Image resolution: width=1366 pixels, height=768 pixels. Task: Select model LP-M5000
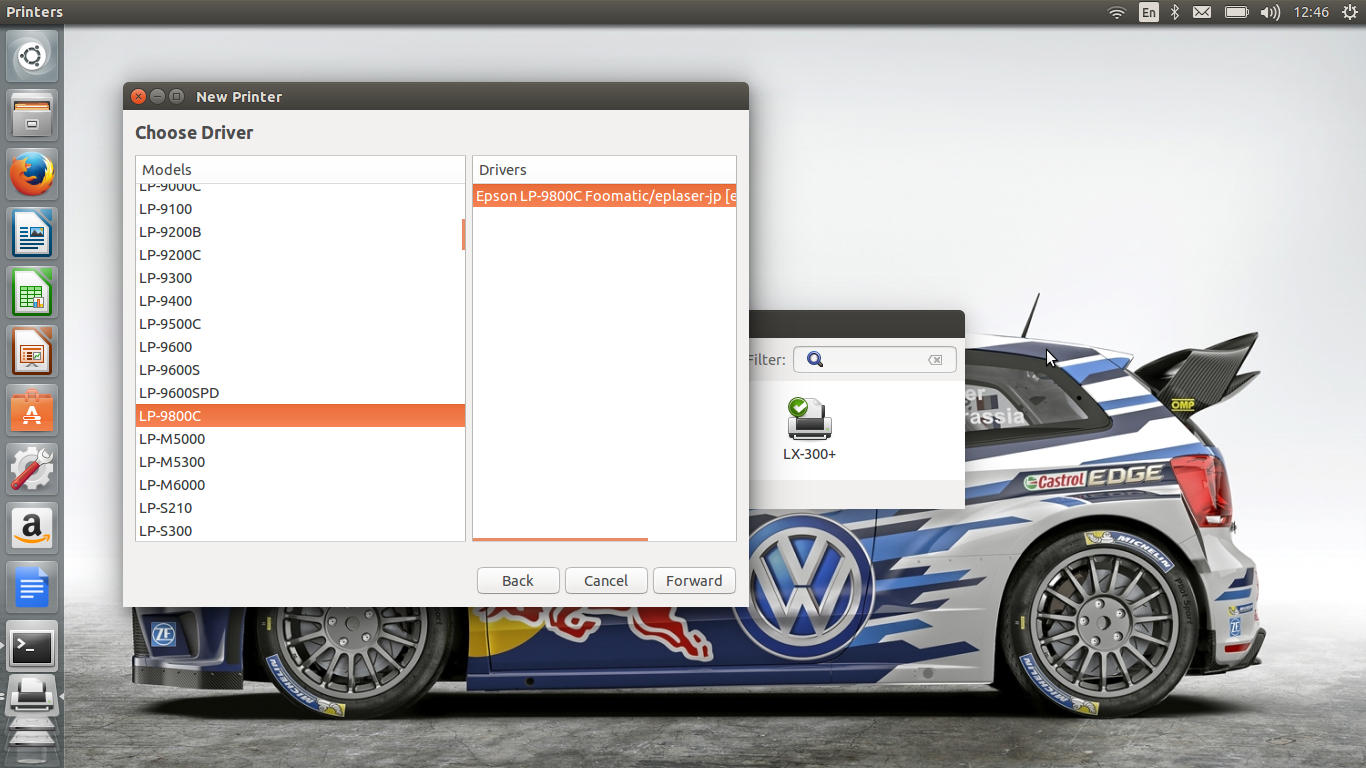300,439
